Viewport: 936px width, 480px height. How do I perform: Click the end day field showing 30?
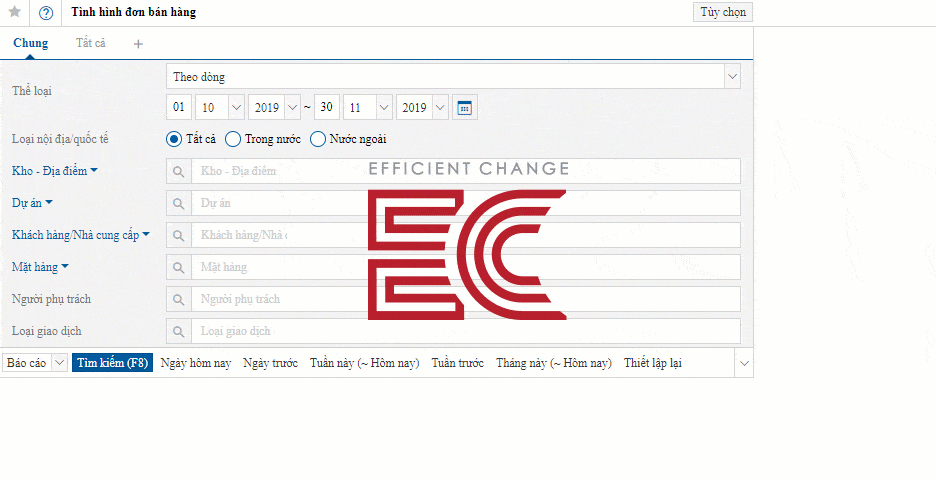(327, 107)
